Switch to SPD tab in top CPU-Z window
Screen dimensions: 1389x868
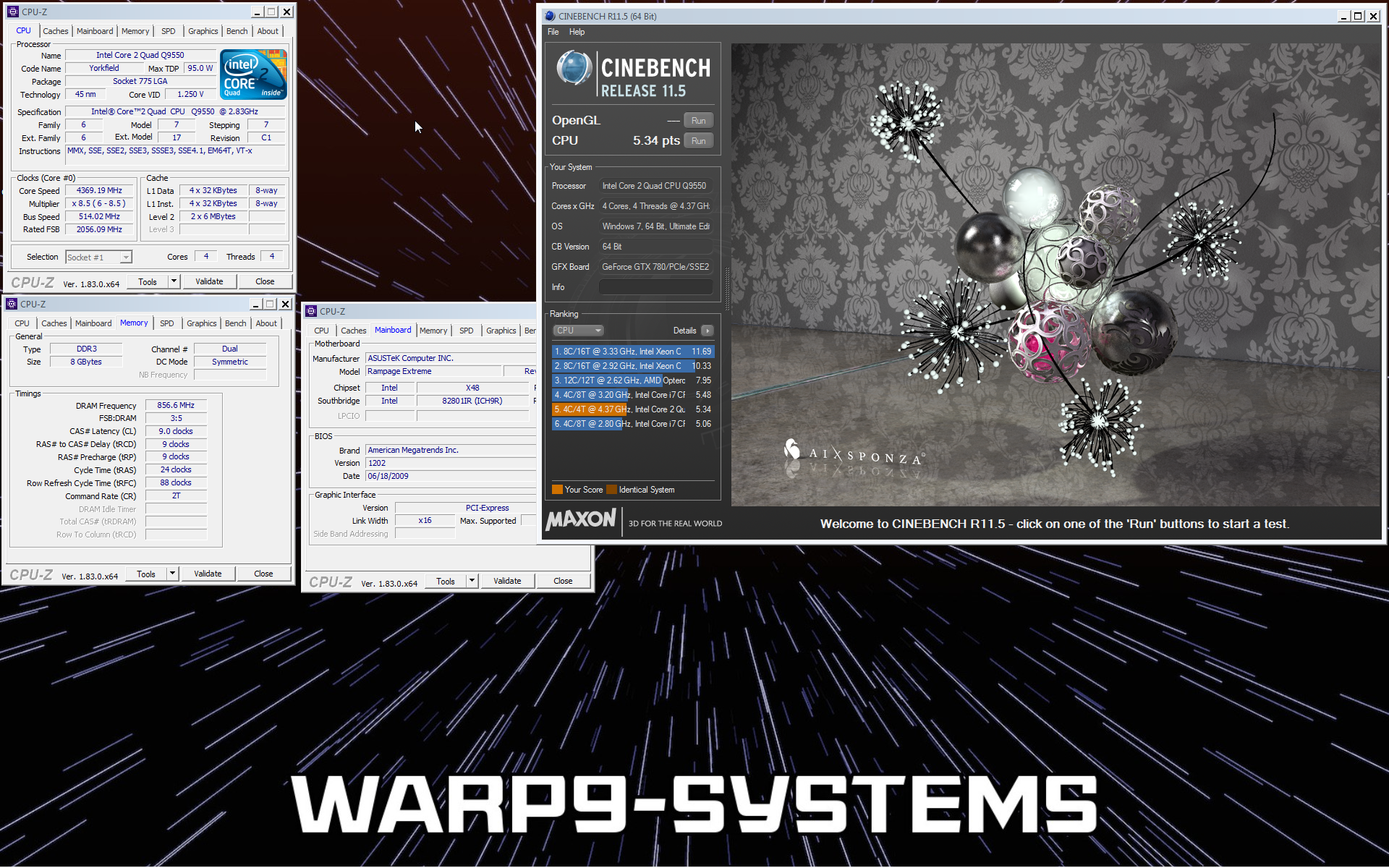tap(168, 31)
